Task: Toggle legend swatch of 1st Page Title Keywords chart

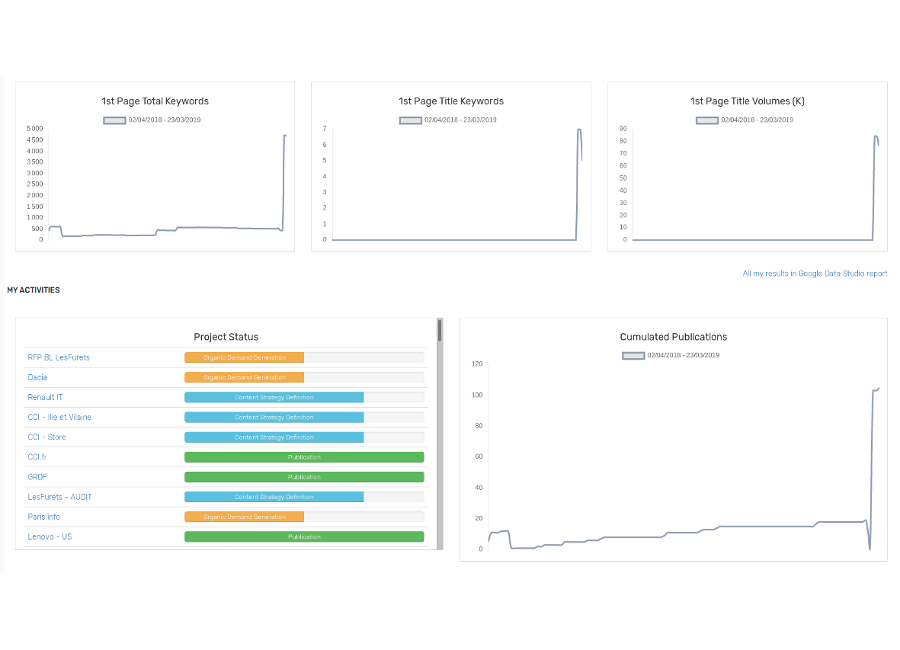Action: tap(410, 120)
